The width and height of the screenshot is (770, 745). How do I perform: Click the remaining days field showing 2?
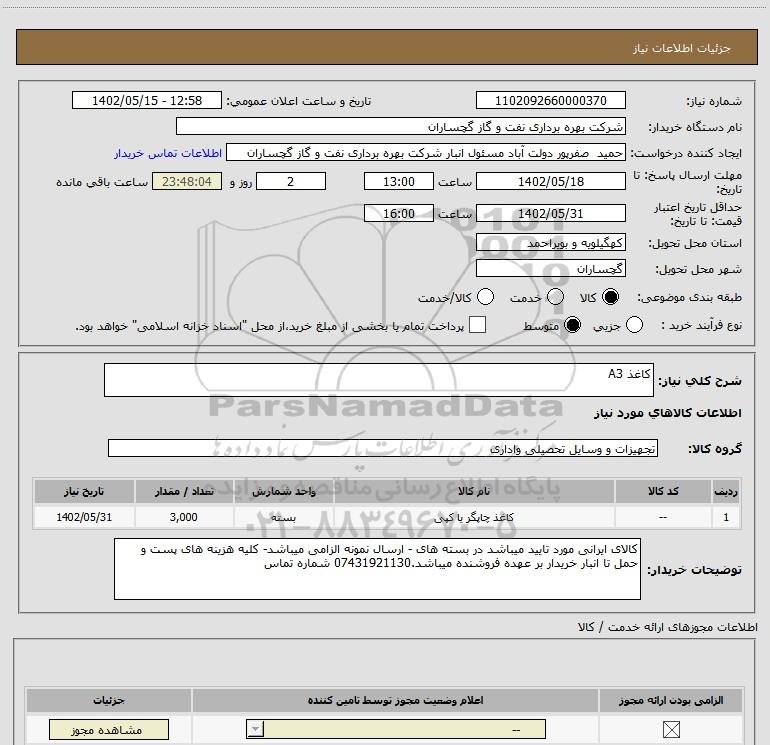(291, 181)
